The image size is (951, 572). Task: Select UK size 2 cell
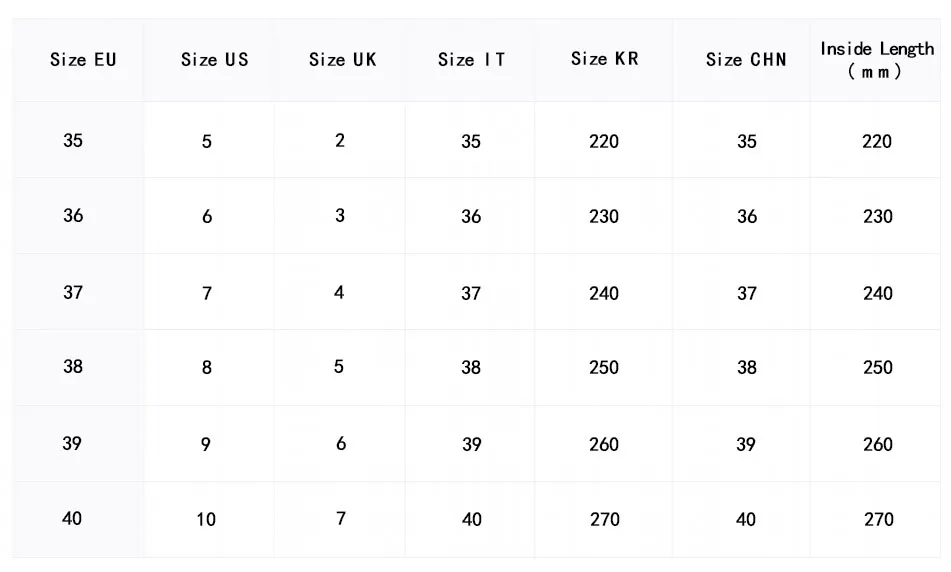pyautogui.click(x=340, y=140)
